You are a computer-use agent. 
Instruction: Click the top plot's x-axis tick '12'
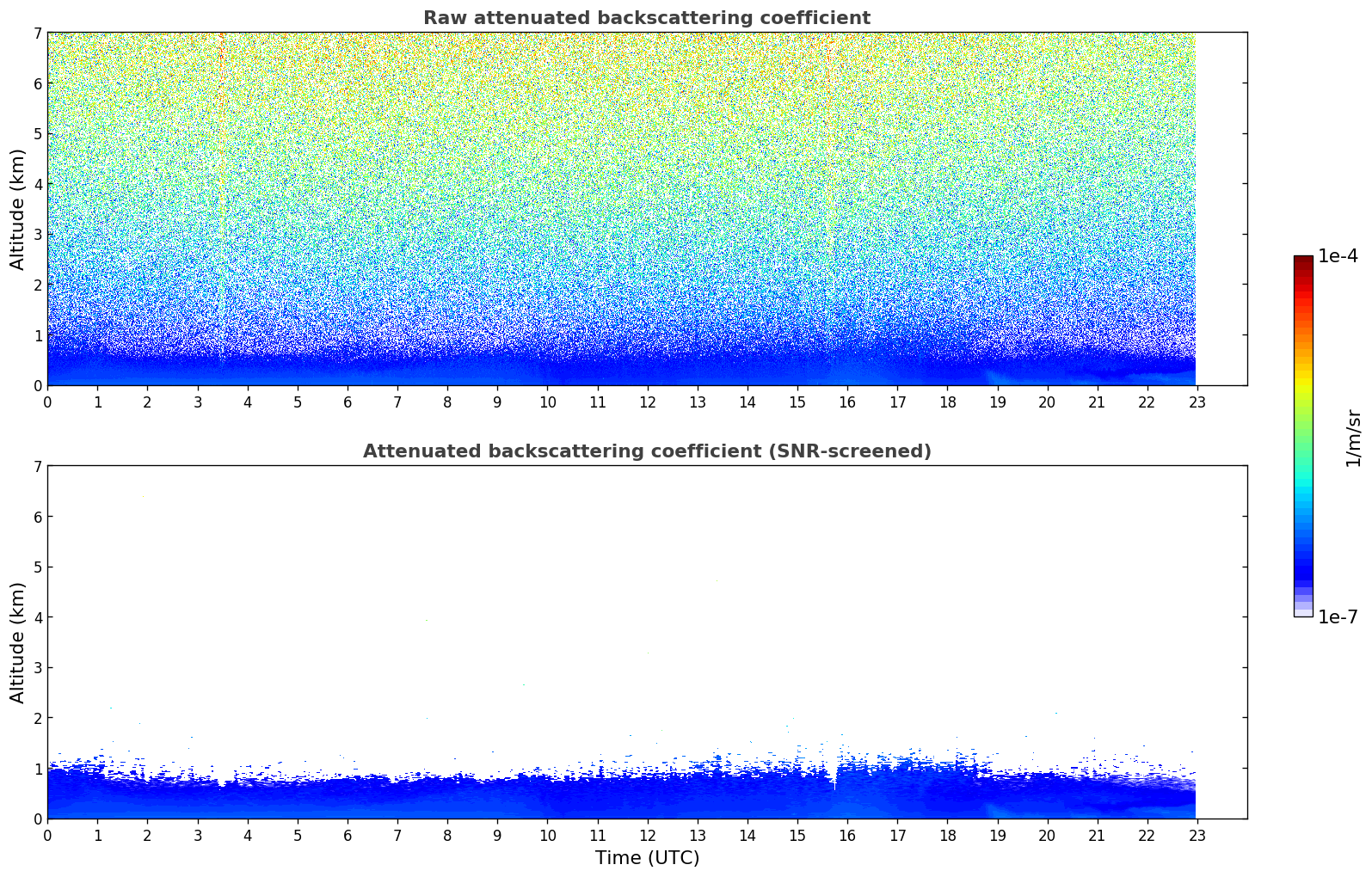point(647,402)
